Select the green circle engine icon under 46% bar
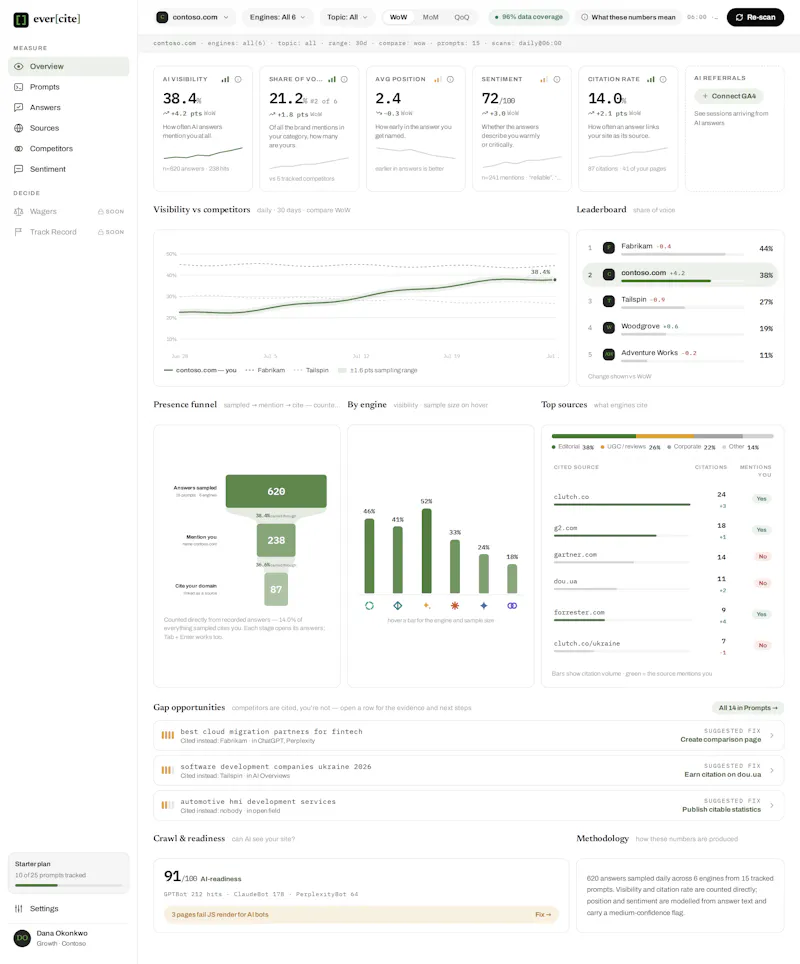Screen dimensions: 800x964 click(369, 606)
